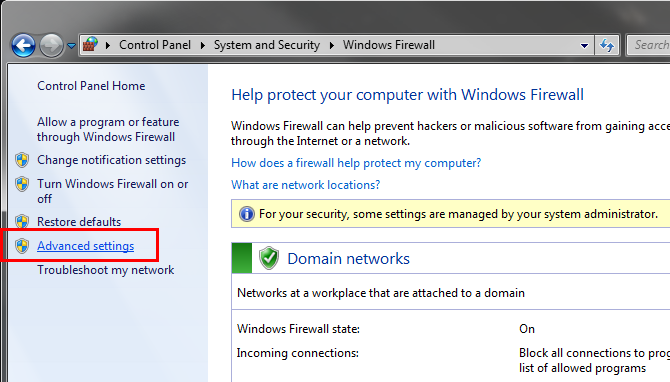Click shield icon next to Turn Windows Firewall

point(22,184)
